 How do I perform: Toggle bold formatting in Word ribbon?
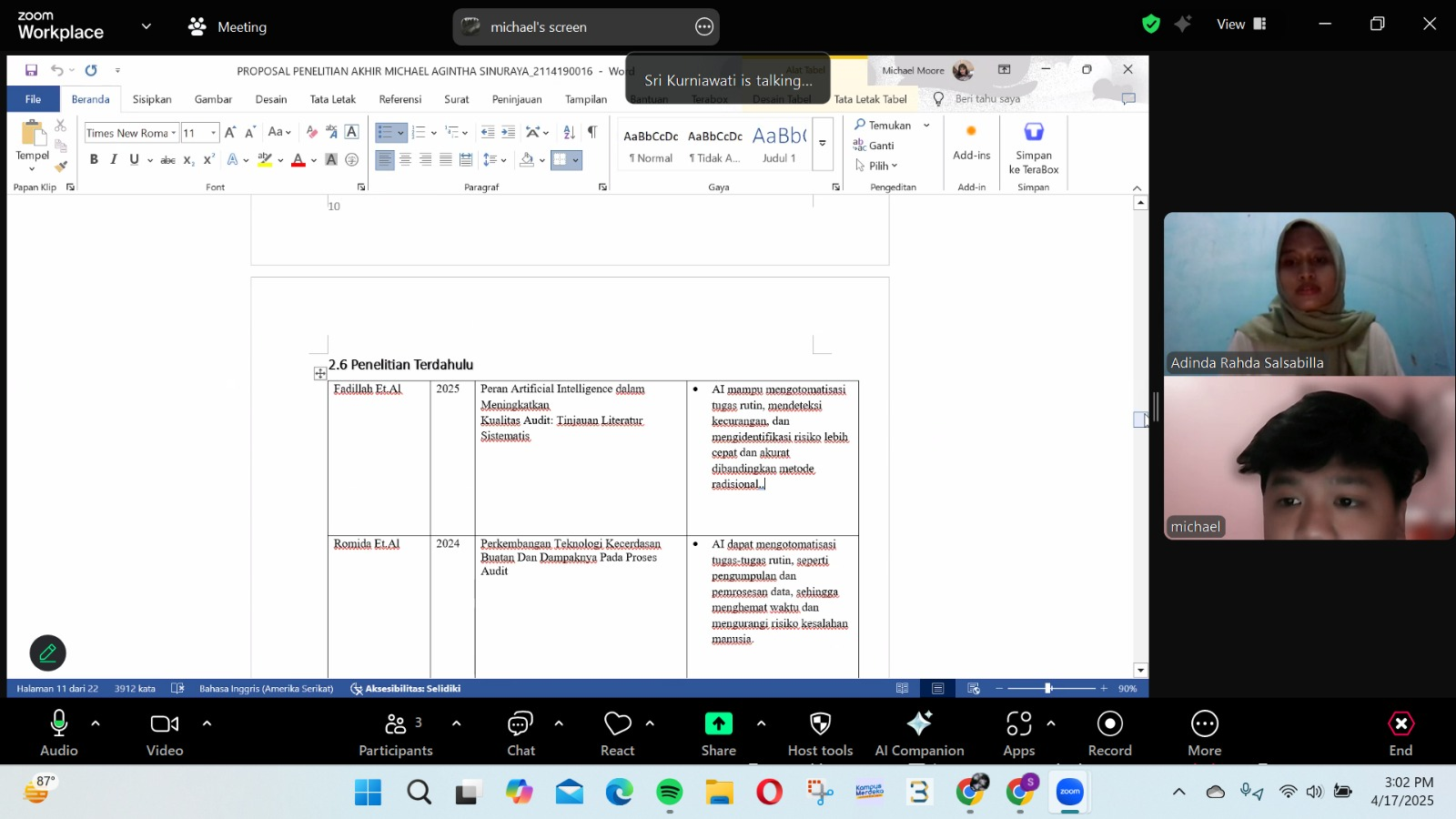(x=94, y=159)
